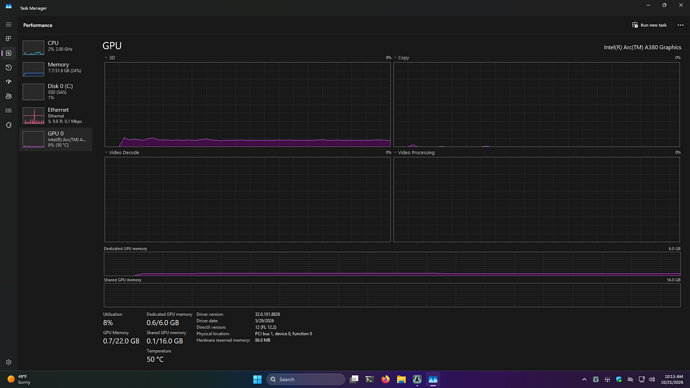Screen dimensions: 690x388
Task: Click the Dedicated GPU memory usage graph
Action: [392, 264]
